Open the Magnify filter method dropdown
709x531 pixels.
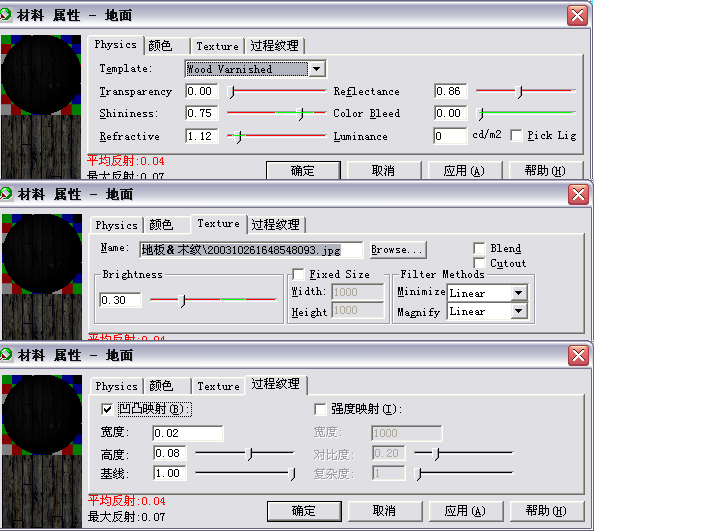point(518,311)
